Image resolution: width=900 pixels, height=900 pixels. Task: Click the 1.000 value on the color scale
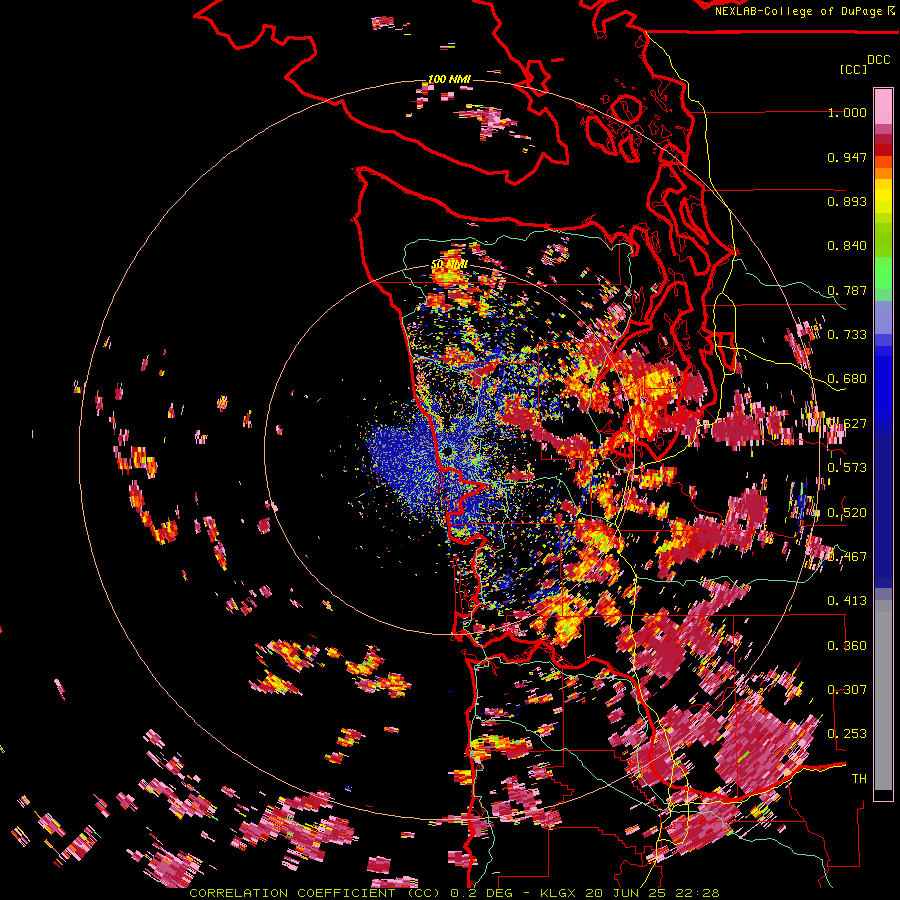coord(847,112)
